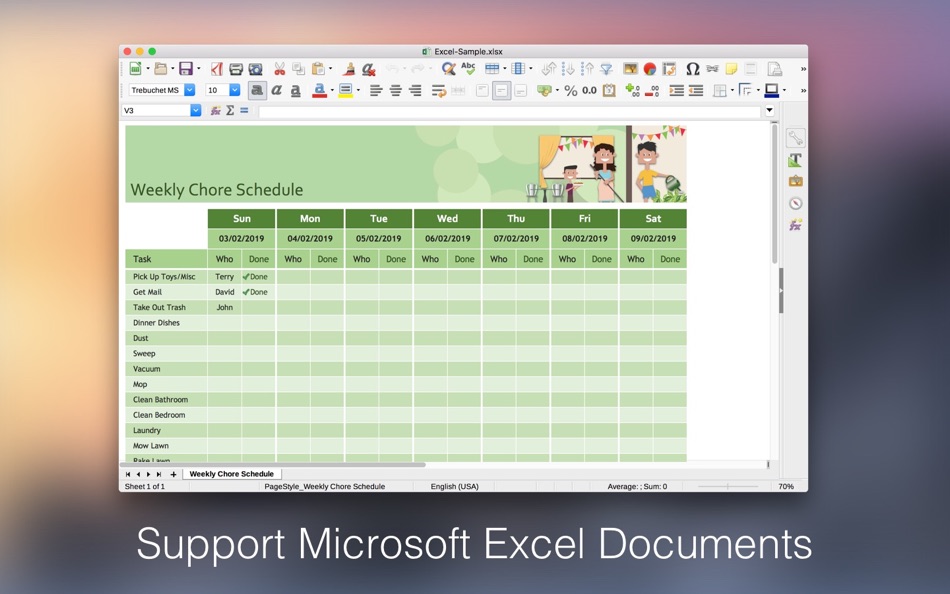Cut selection with the scissors icon
Viewport: 950px width, 594px height.
coord(279,68)
